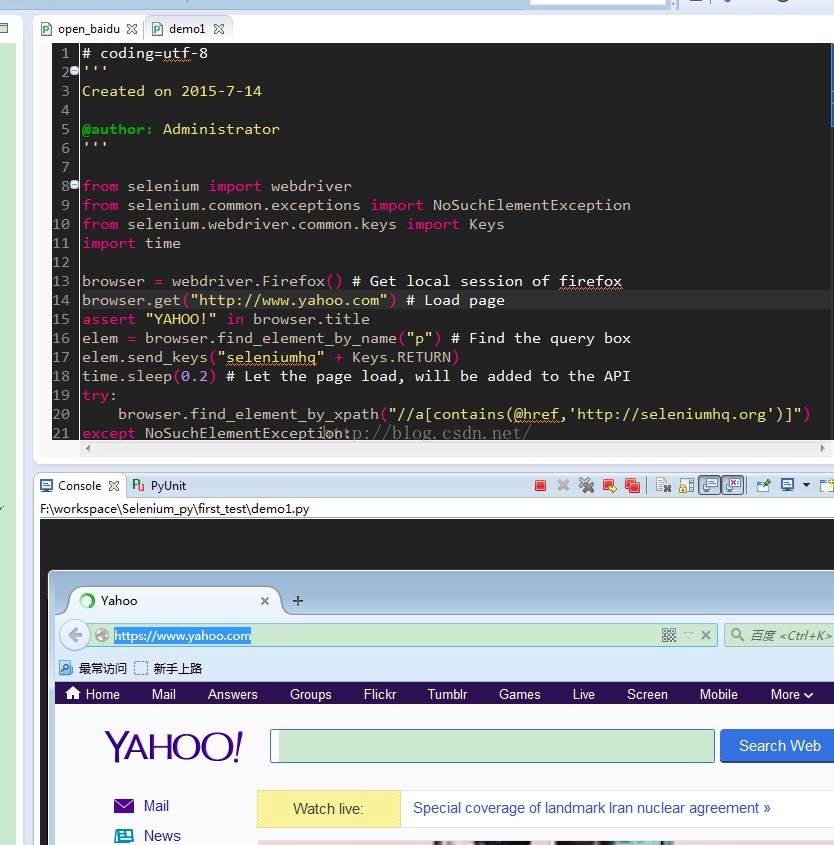Expand the More dropdown in Yahoo navbar
The height and width of the screenshot is (845, 834).
(791, 694)
